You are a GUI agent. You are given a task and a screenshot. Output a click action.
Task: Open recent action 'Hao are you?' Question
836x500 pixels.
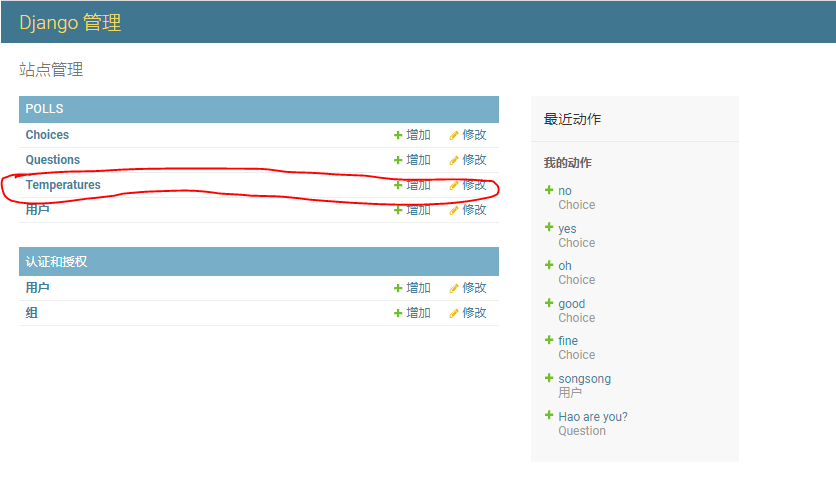pos(593,417)
